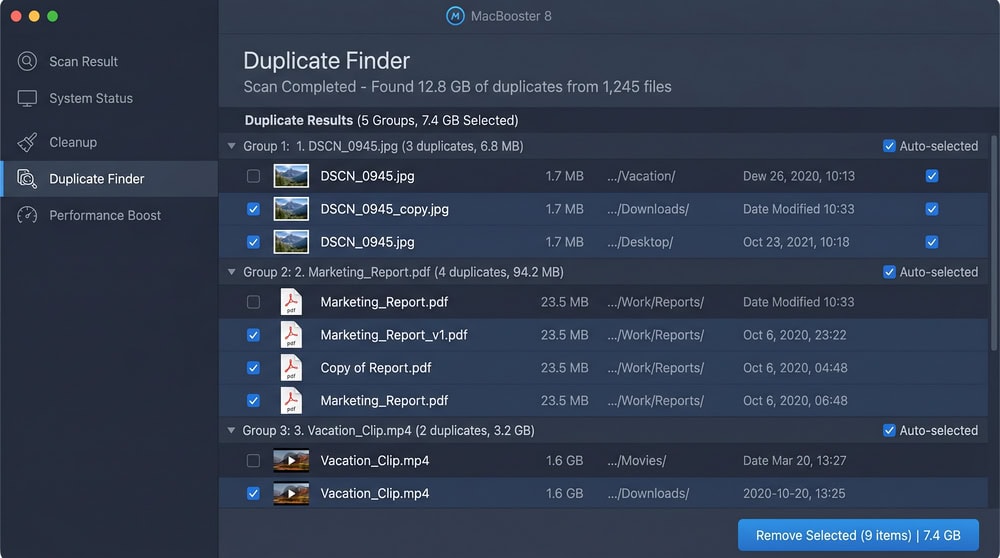Toggle Group 2 Auto-selected checkbox
This screenshot has width=1000, height=558.
(x=889, y=272)
